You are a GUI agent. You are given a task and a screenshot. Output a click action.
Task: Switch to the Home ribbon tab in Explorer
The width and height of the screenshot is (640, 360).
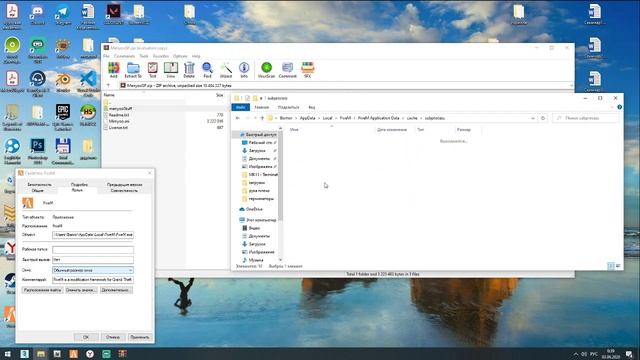tap(262, 107)
